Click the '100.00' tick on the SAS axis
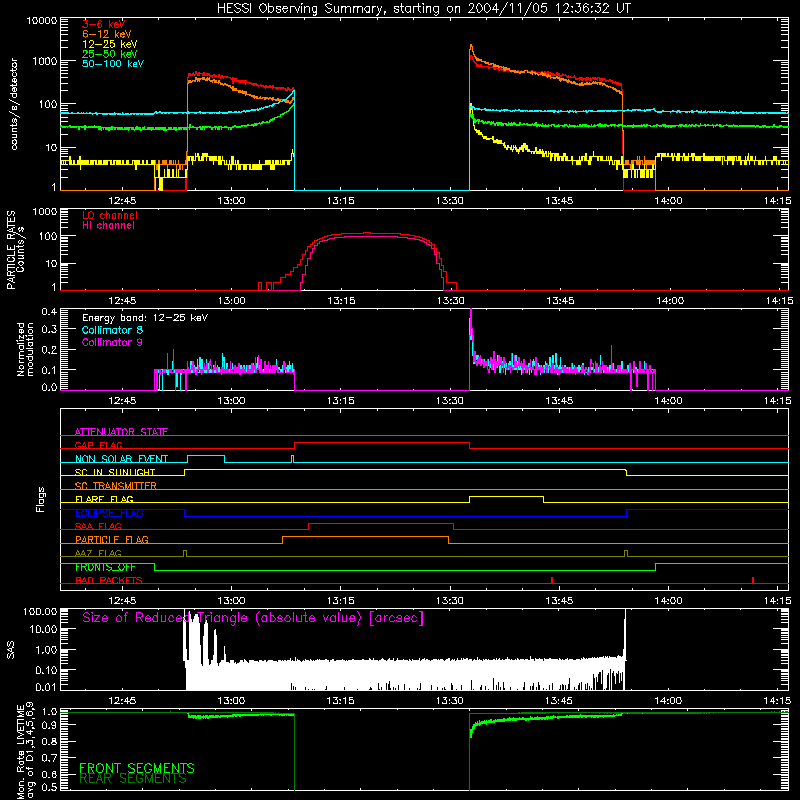Viewport: 800px width, 800px height. (40, 611)
